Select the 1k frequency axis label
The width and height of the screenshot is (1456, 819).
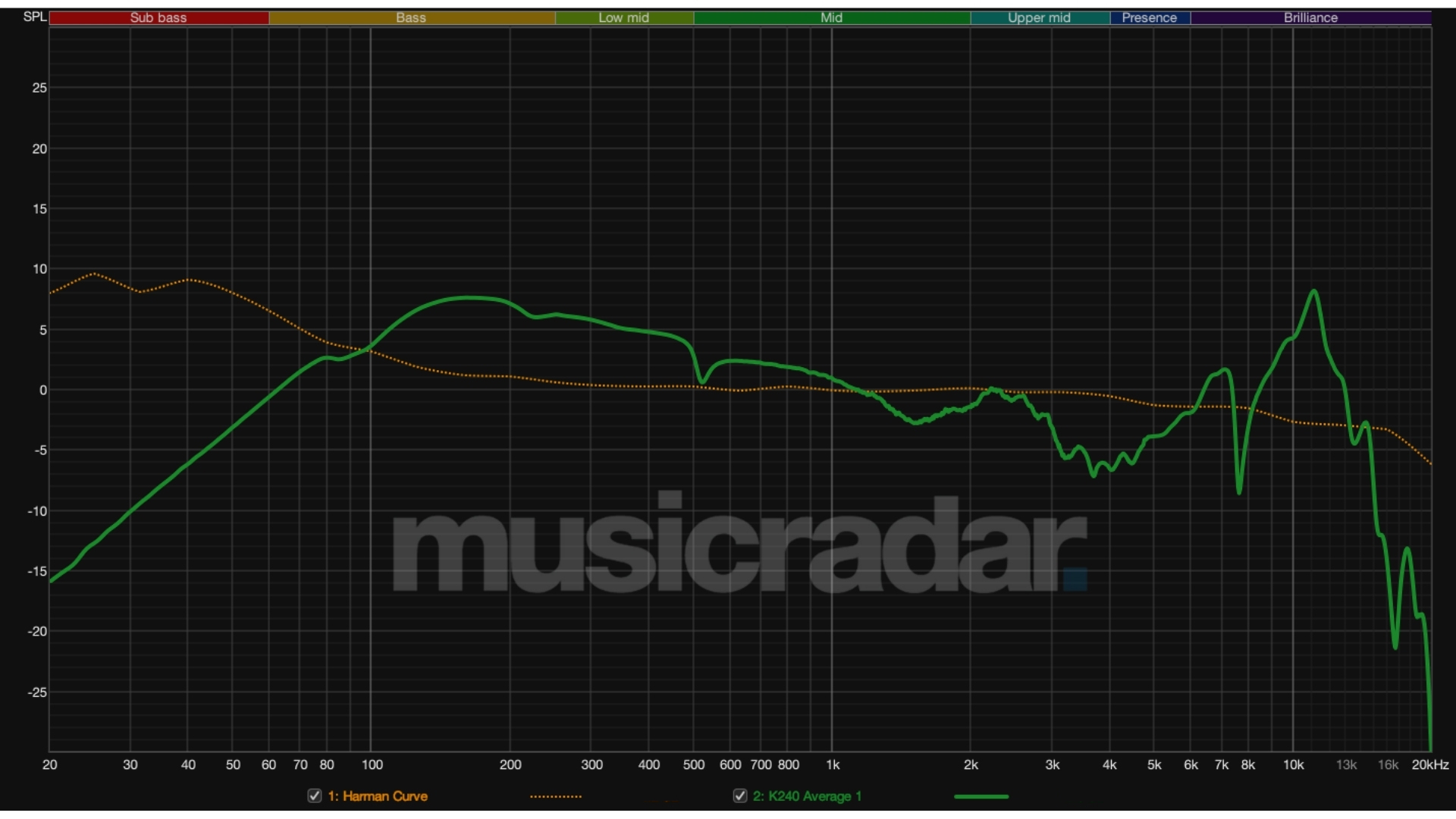[834, 765]
